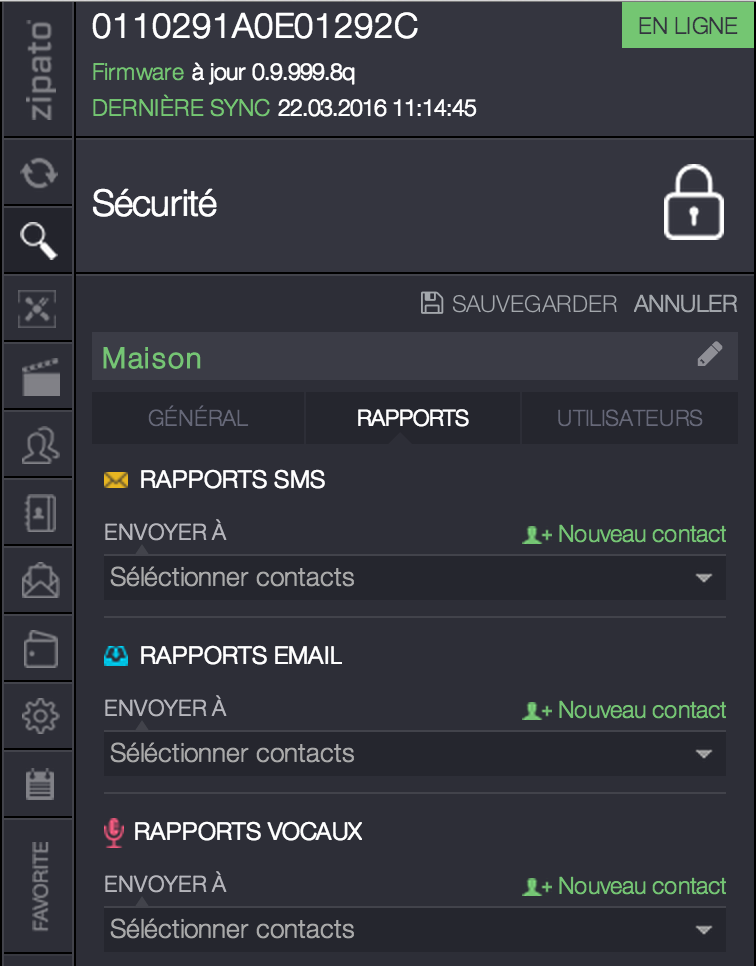The height and width of the screenshot is (966, 756).
Task: Open the settings gear icon in sidebar
Action: click(37, 716)
